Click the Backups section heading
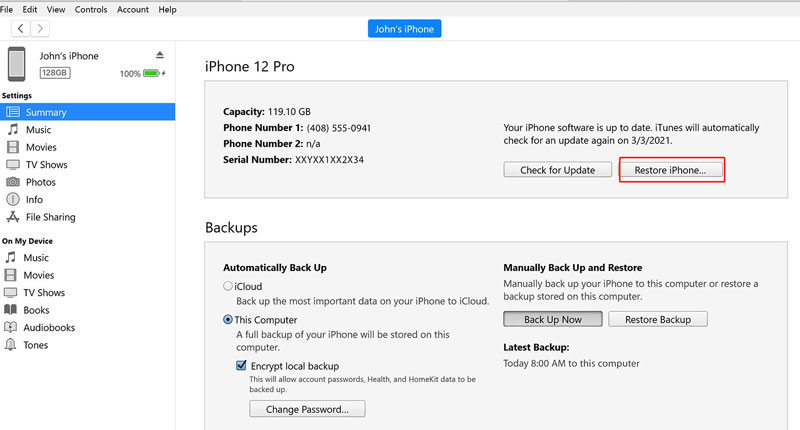Viewport: 800px width, 430px height. tap(231, 227)
